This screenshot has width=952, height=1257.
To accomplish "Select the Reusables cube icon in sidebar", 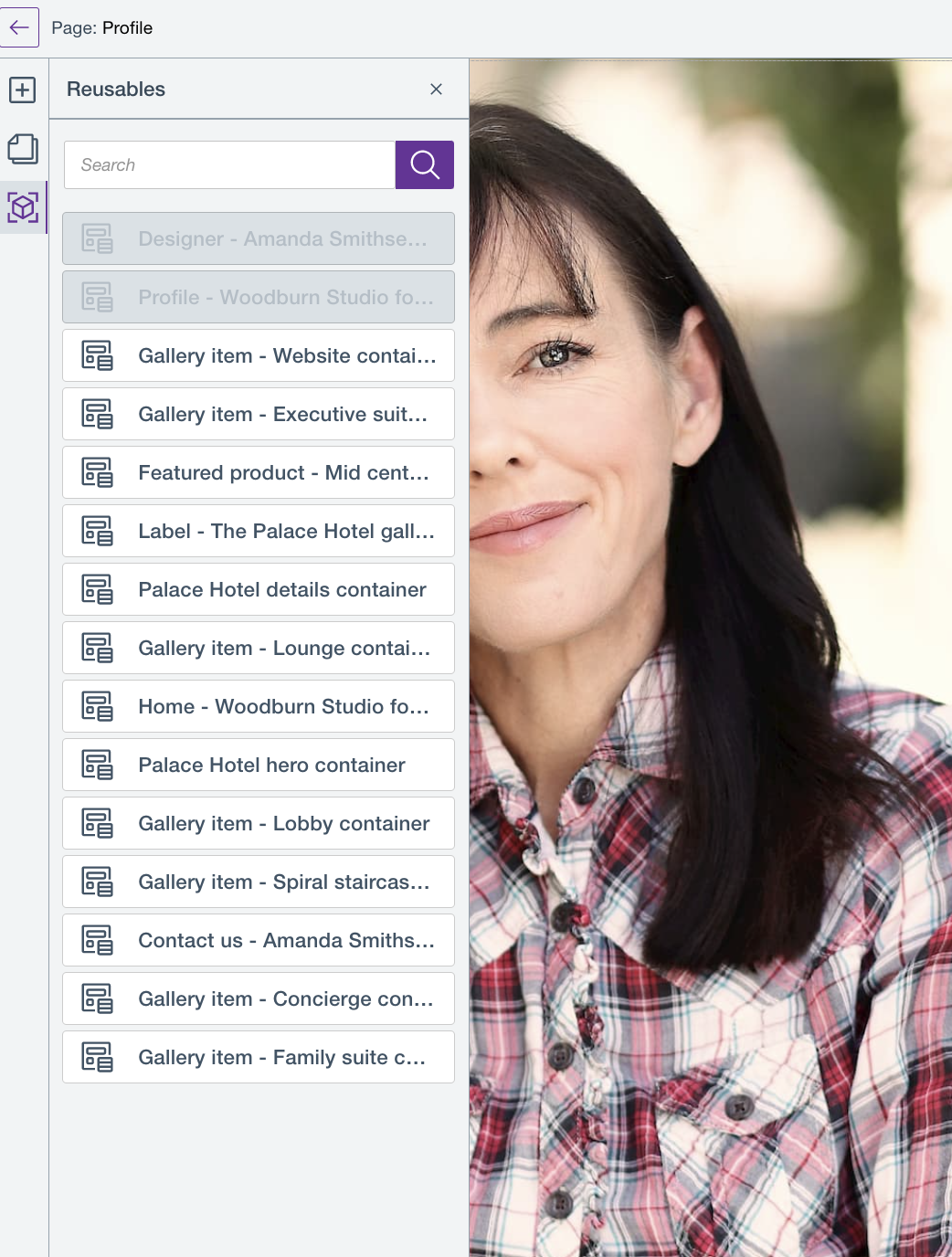I will [x=23, y=207].
